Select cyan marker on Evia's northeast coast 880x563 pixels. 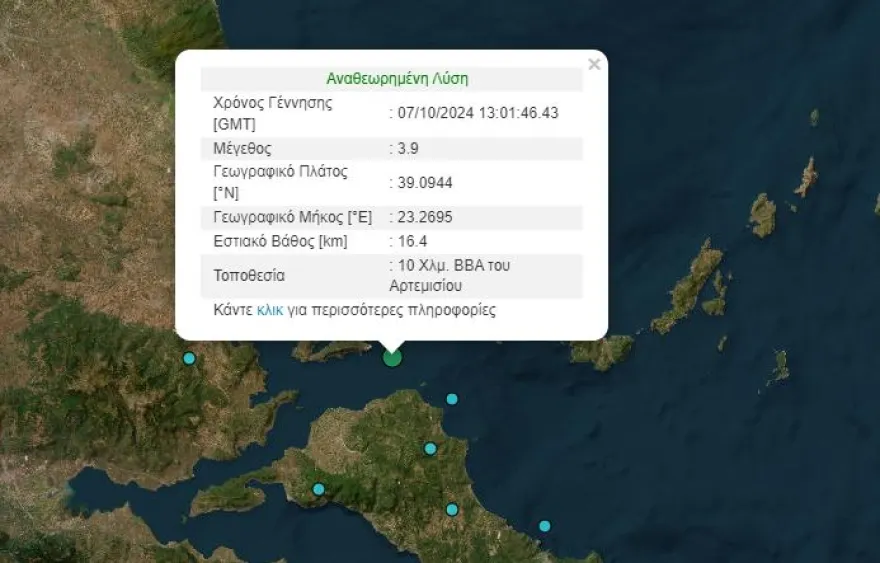click(452, 399)
